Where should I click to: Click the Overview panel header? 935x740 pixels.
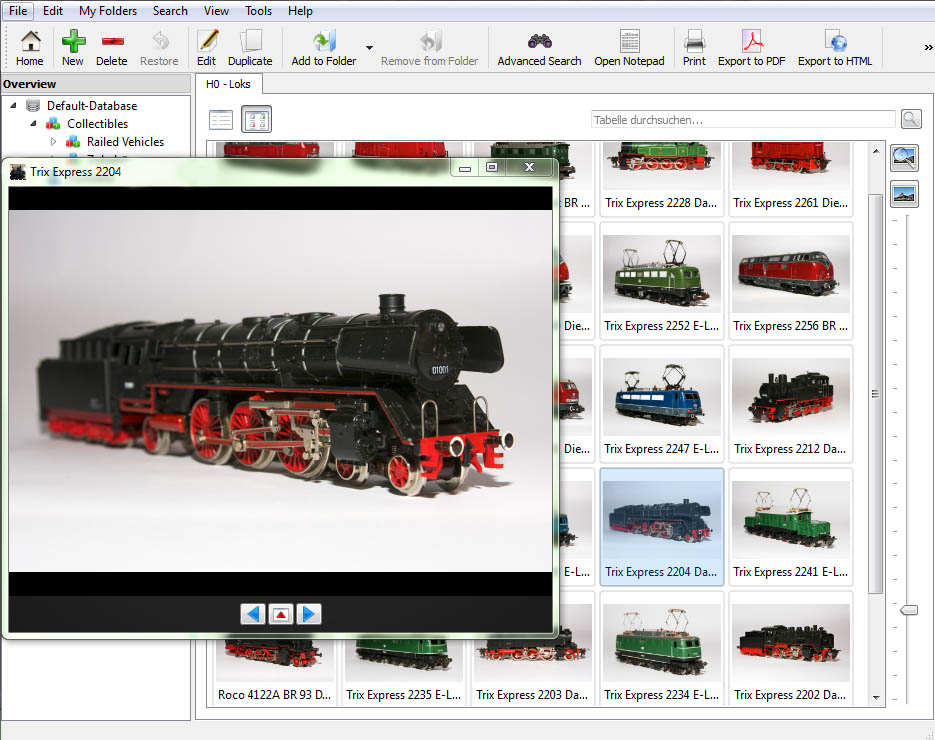[x=95, y=84]
